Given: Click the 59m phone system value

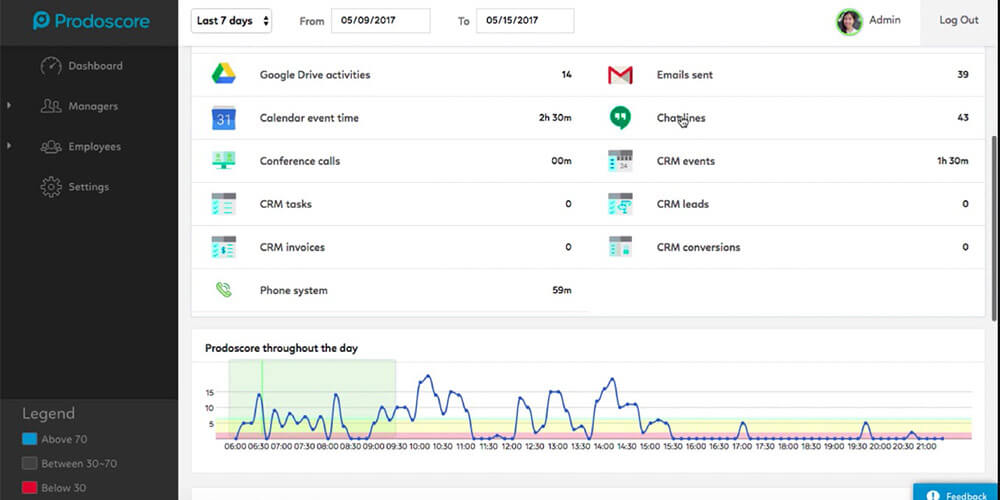Looking at the screenshot, I should click(x=562, y=290).
